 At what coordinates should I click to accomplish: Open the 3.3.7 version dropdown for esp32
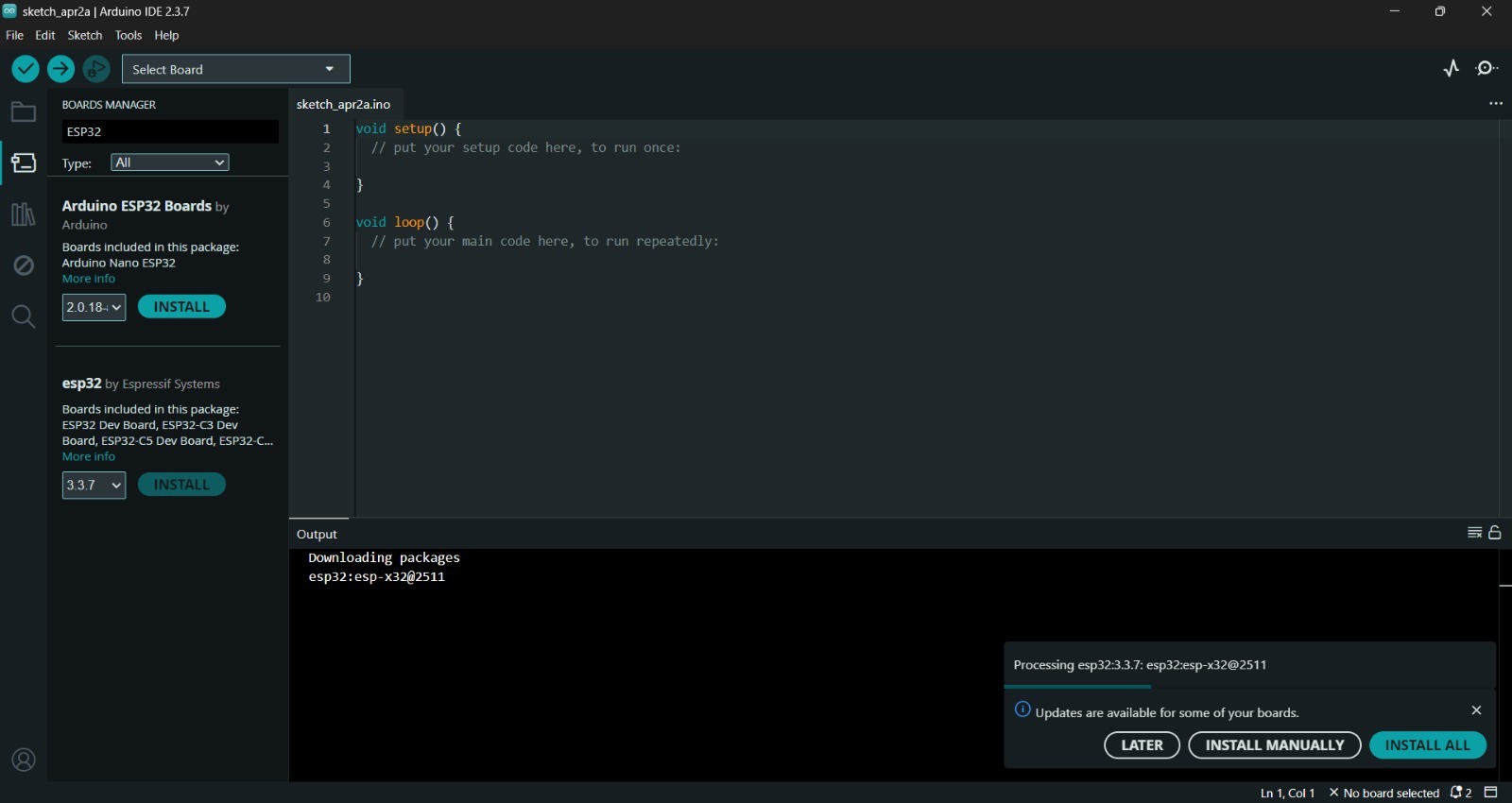(x=94, y=485)
